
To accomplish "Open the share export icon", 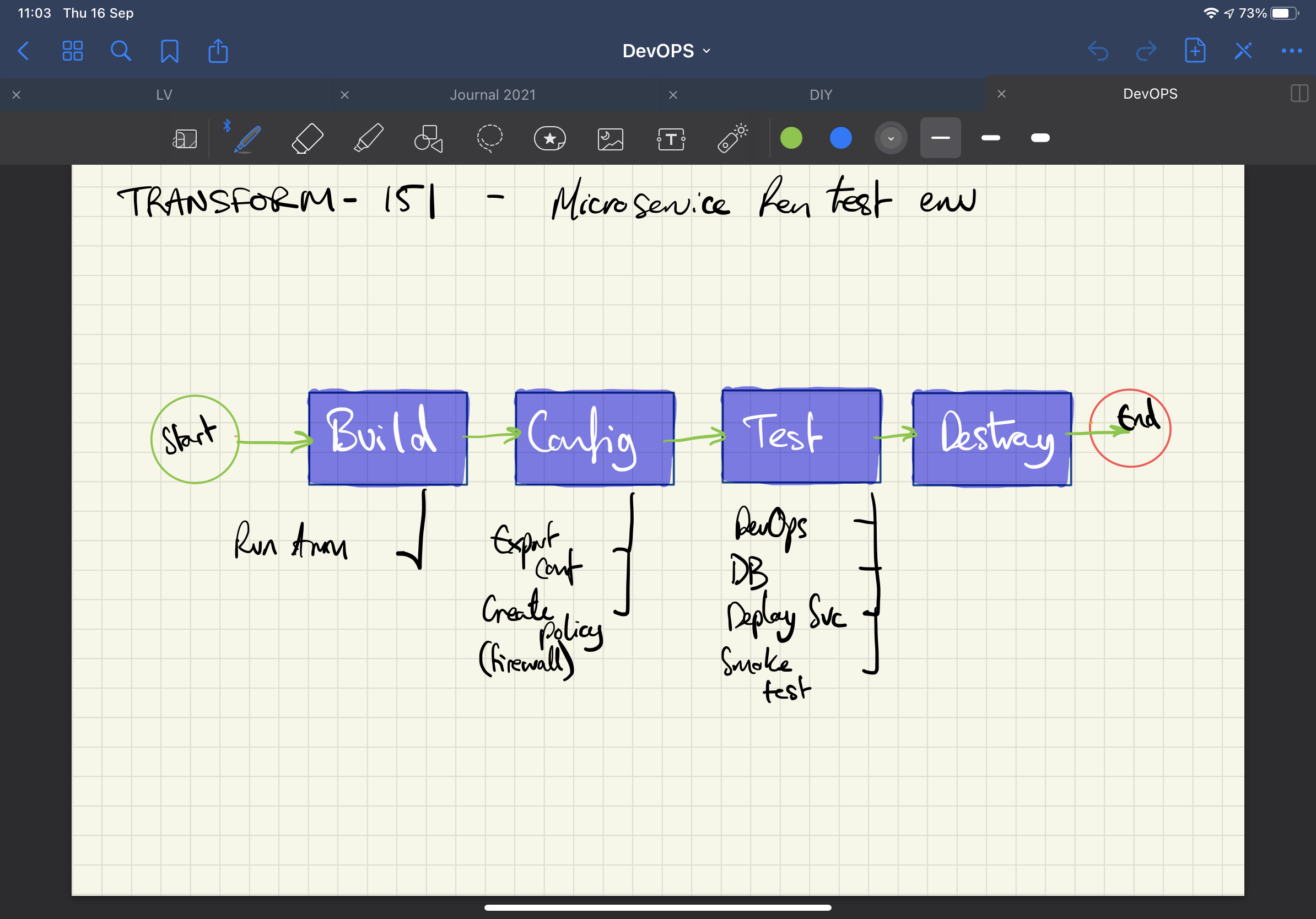I will point(218,51).
